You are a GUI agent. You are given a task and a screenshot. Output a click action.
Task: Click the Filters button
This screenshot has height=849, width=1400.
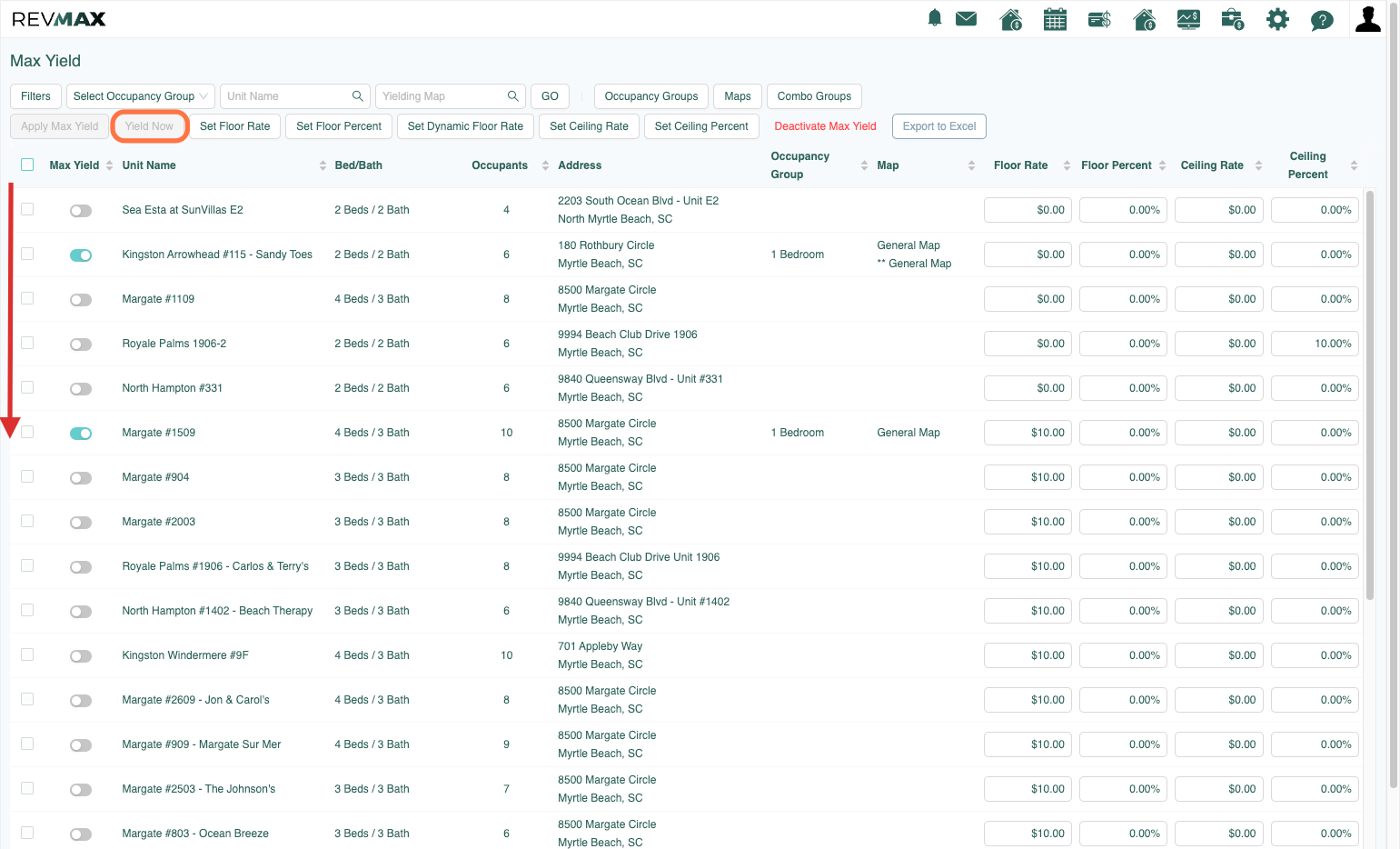click(35, 96)
